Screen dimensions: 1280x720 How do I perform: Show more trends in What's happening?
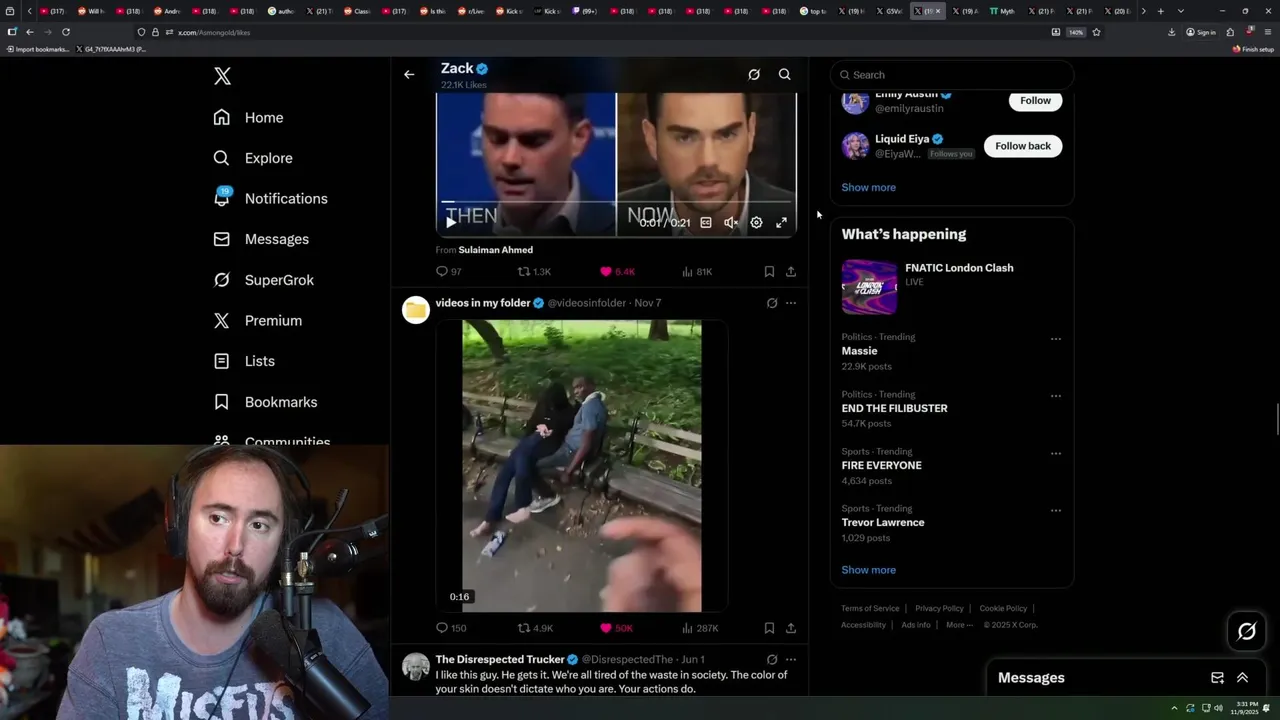[x=868, y=570]
